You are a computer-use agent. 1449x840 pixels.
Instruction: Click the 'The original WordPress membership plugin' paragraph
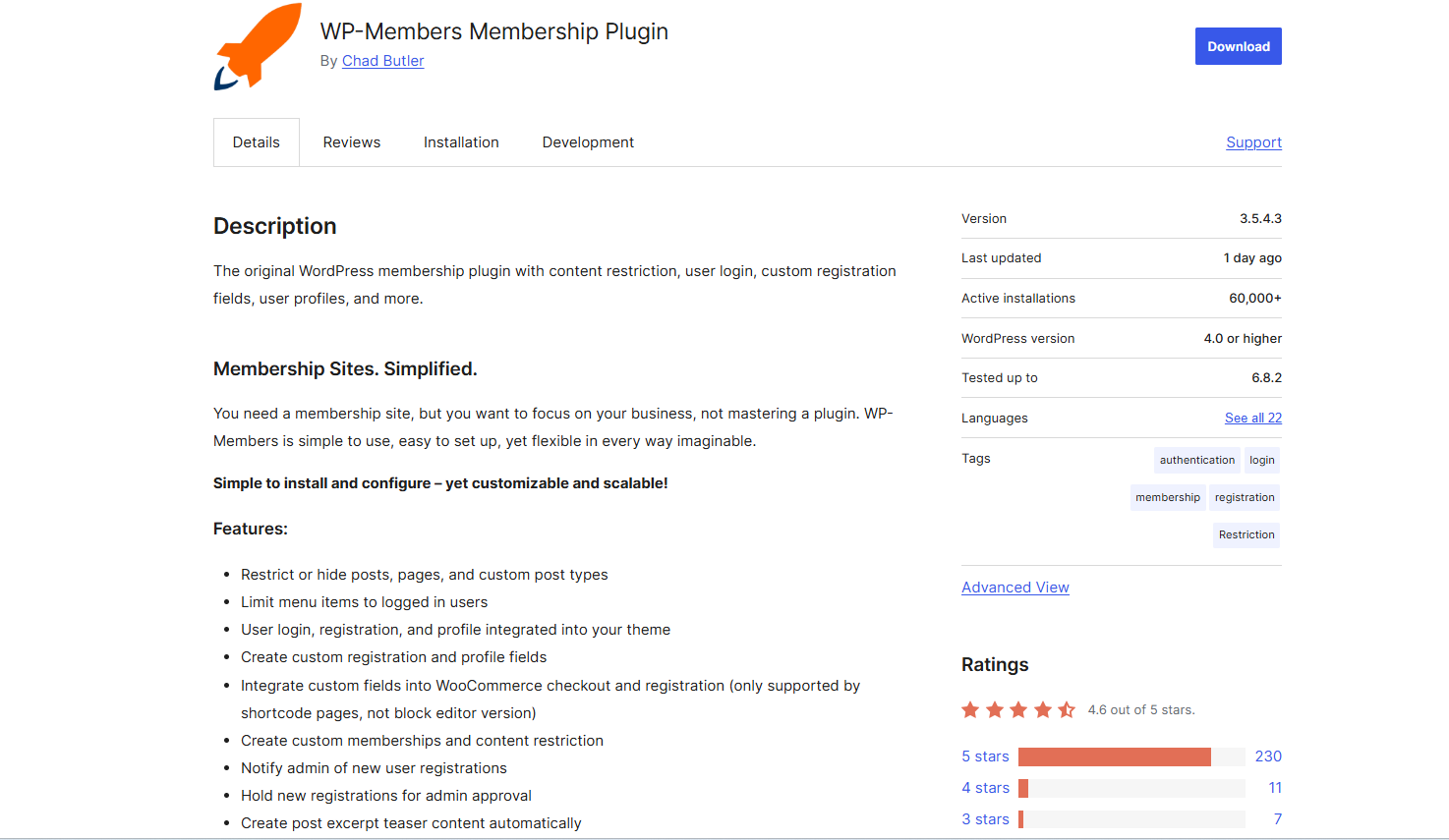click(555, 285)
